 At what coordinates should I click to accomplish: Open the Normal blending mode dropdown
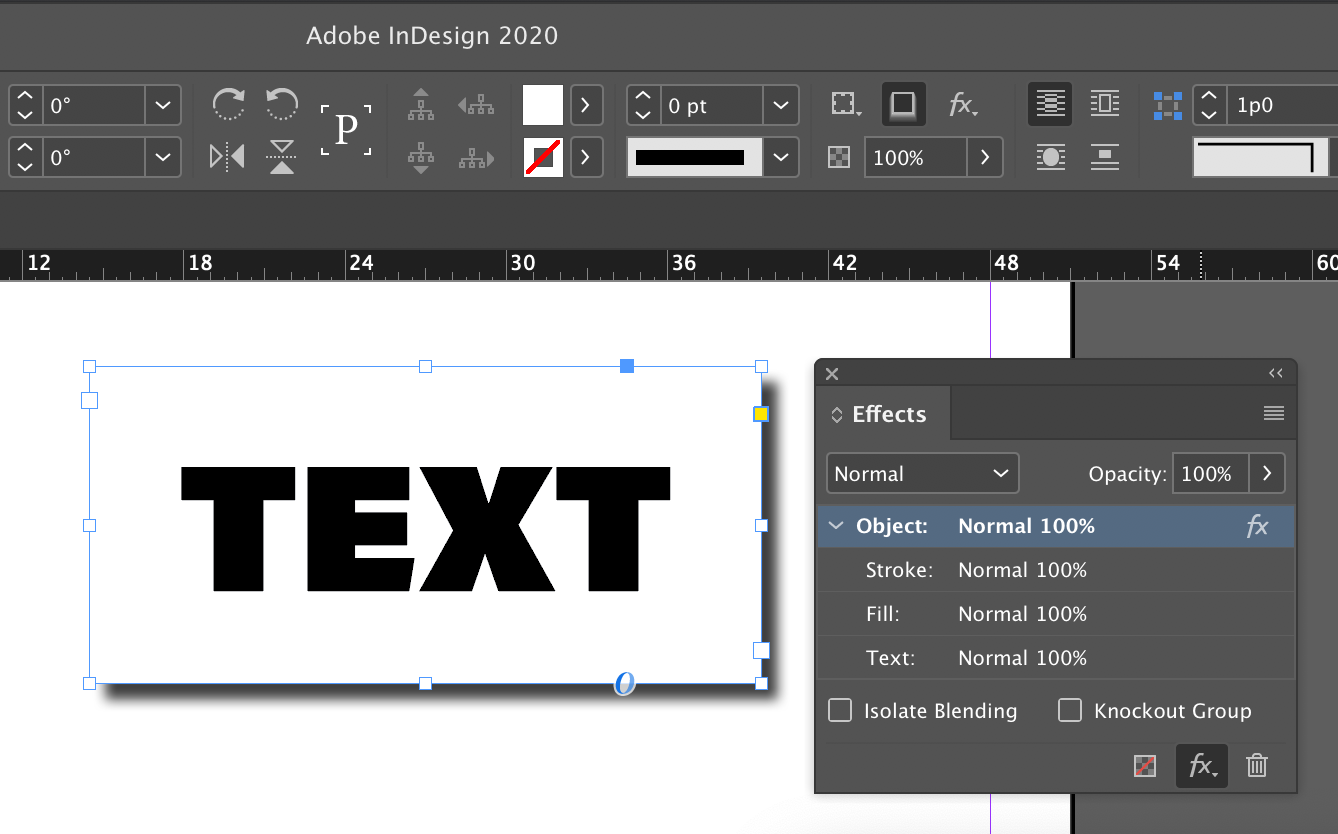920,473
